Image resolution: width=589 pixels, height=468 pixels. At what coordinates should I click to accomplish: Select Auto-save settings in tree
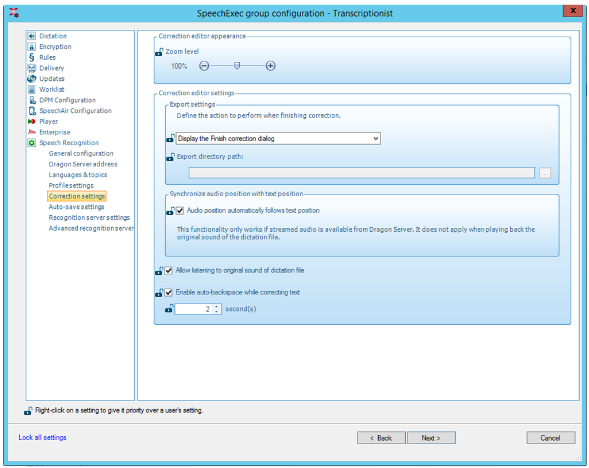click(76, 207)
